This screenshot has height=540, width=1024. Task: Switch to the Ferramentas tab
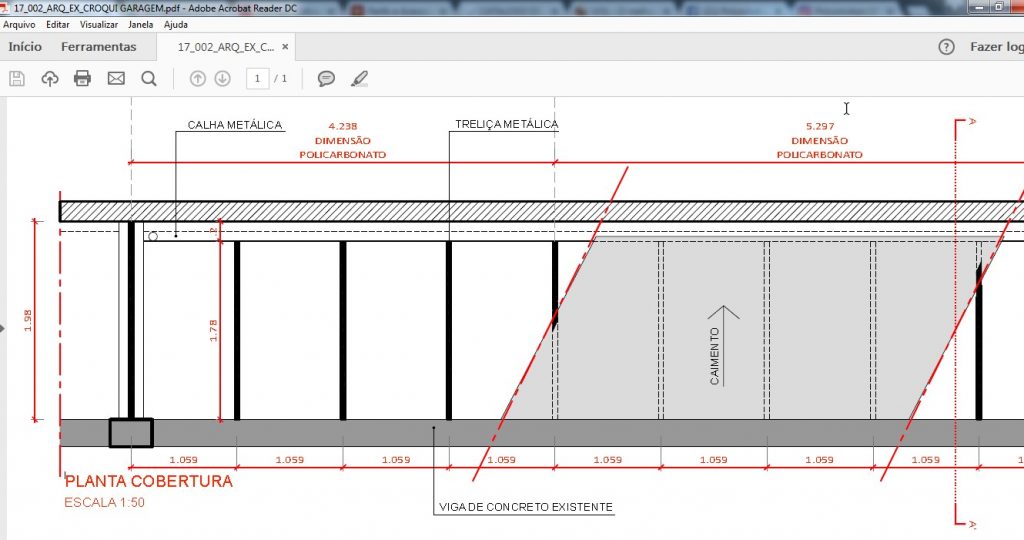click(x=99, y=47)
